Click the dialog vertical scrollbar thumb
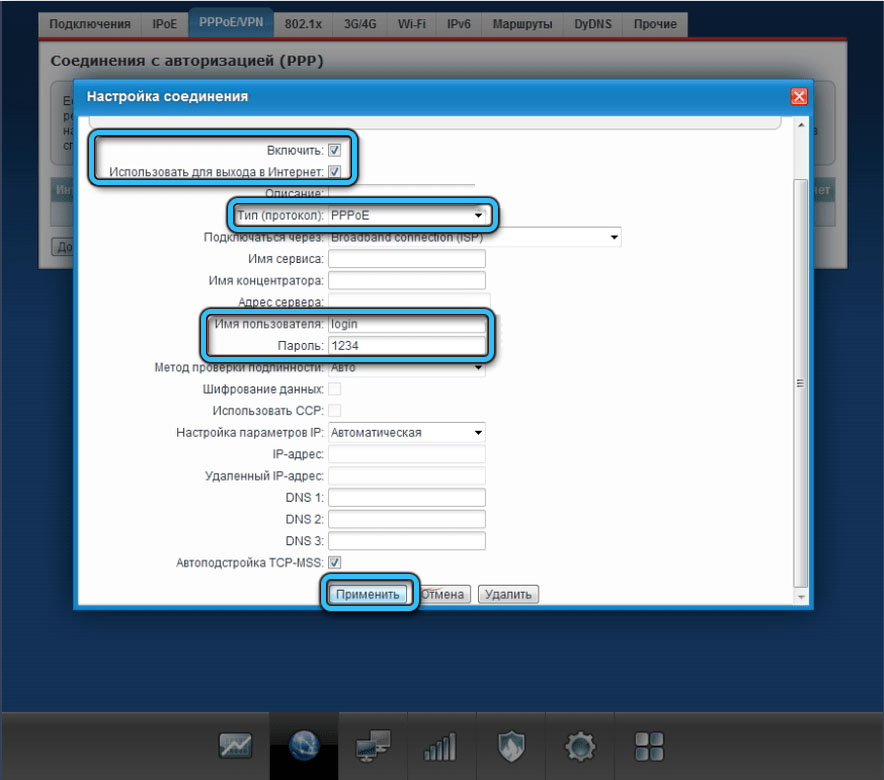 (801, 383)
